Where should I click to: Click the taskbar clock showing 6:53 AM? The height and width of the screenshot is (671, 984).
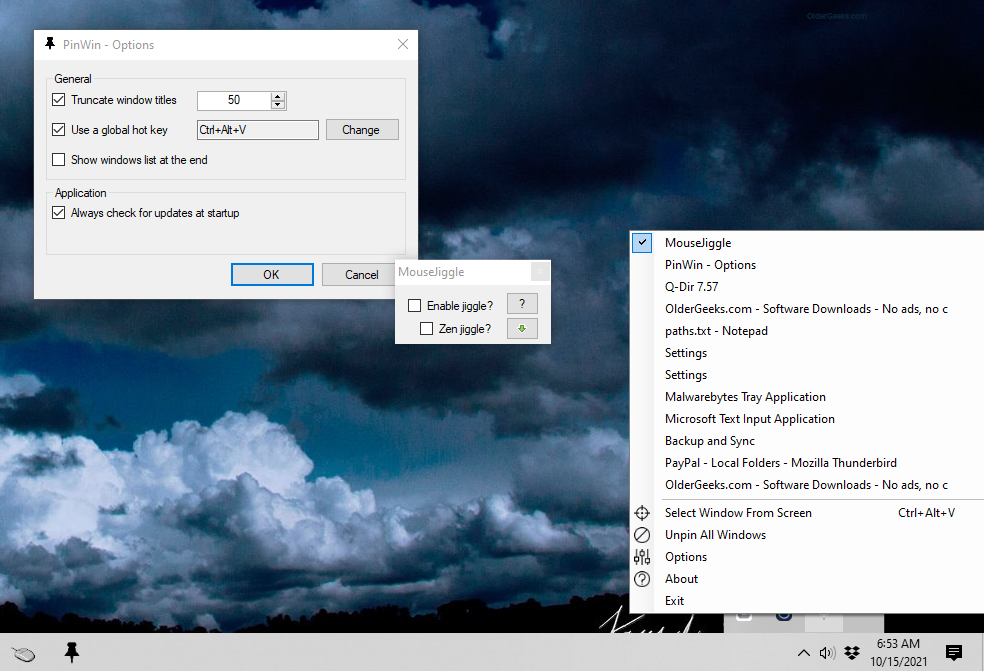(x=898, y=652)
